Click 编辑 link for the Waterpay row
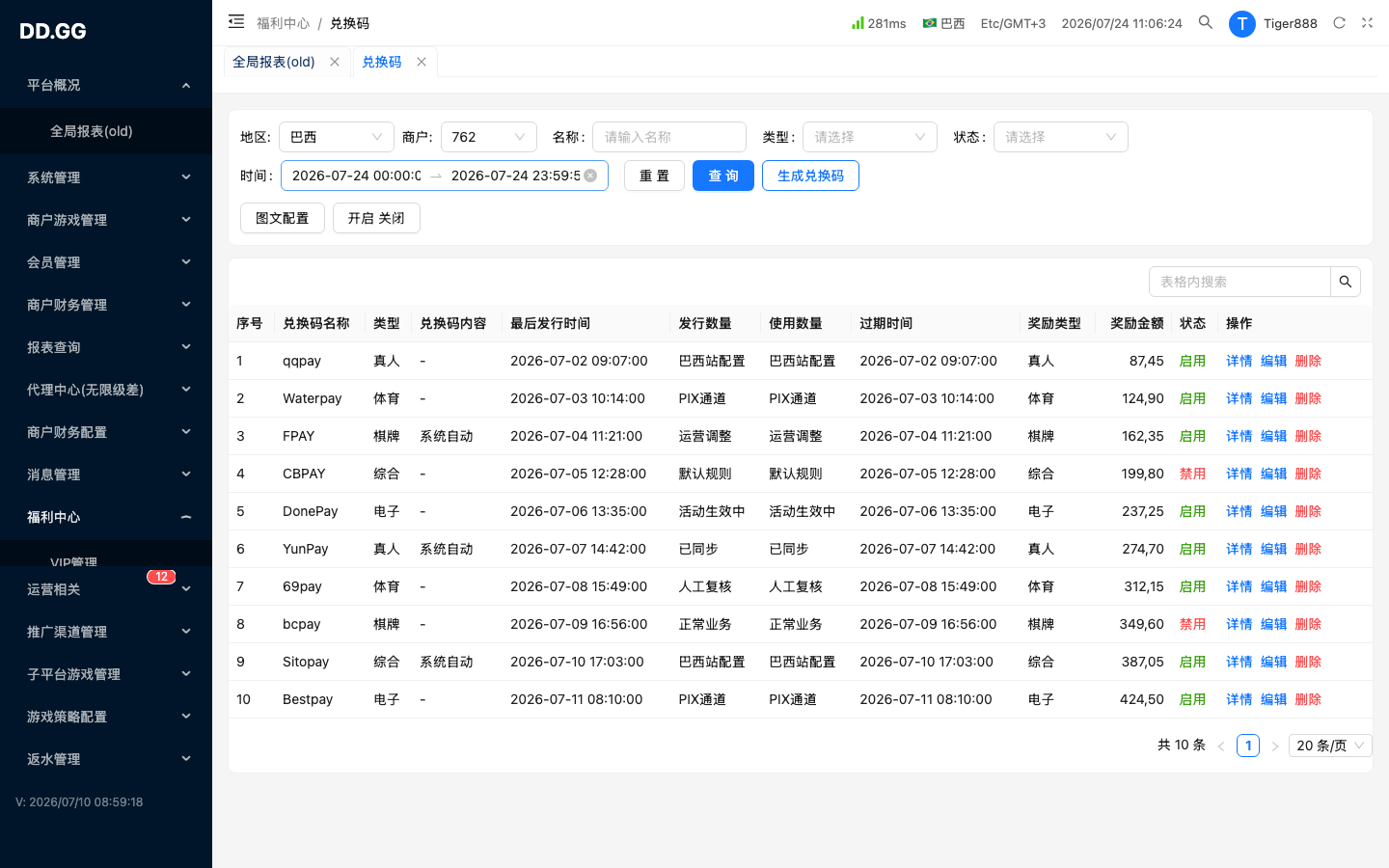 pos(1273,398)
